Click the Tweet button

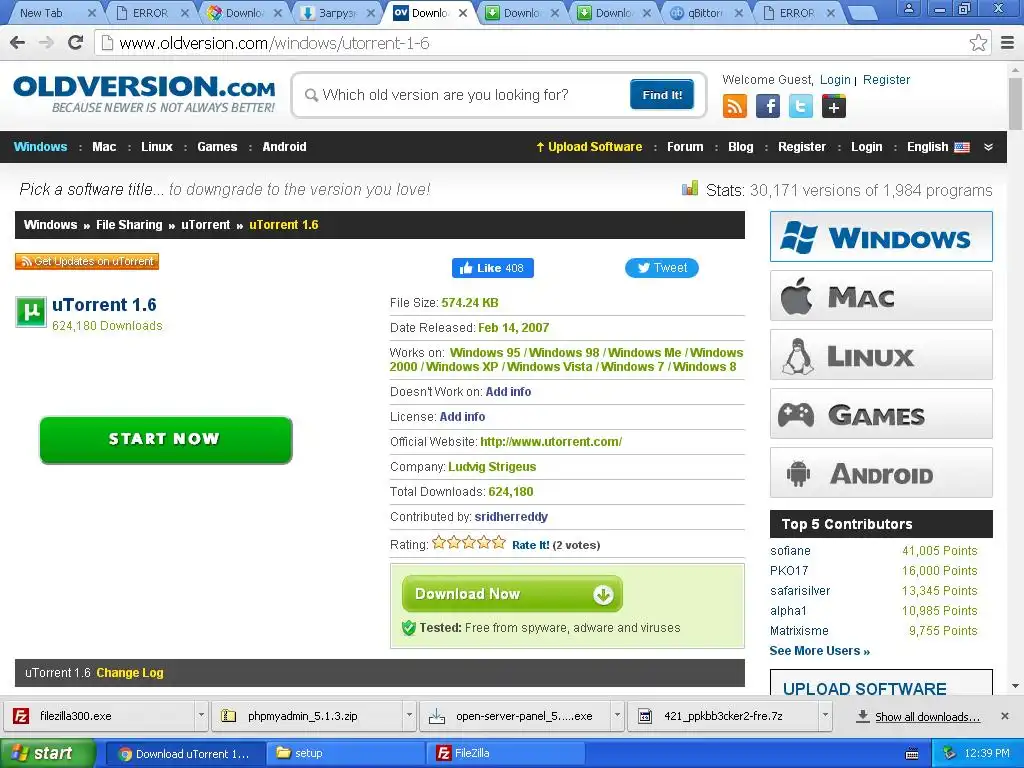coord(662,268)
